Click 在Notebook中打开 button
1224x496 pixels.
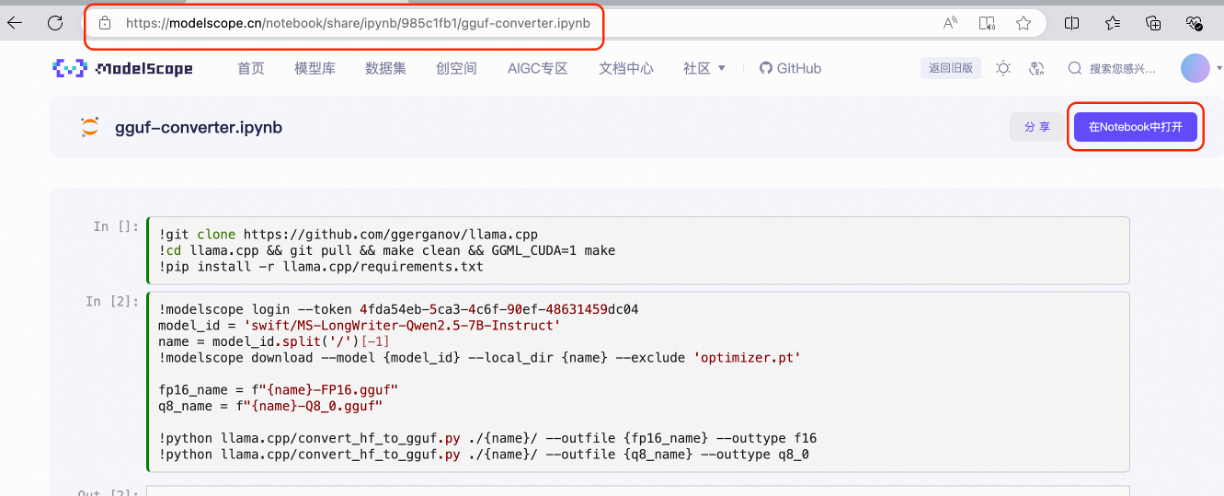pyautogui.click(x=1135, y=127)
